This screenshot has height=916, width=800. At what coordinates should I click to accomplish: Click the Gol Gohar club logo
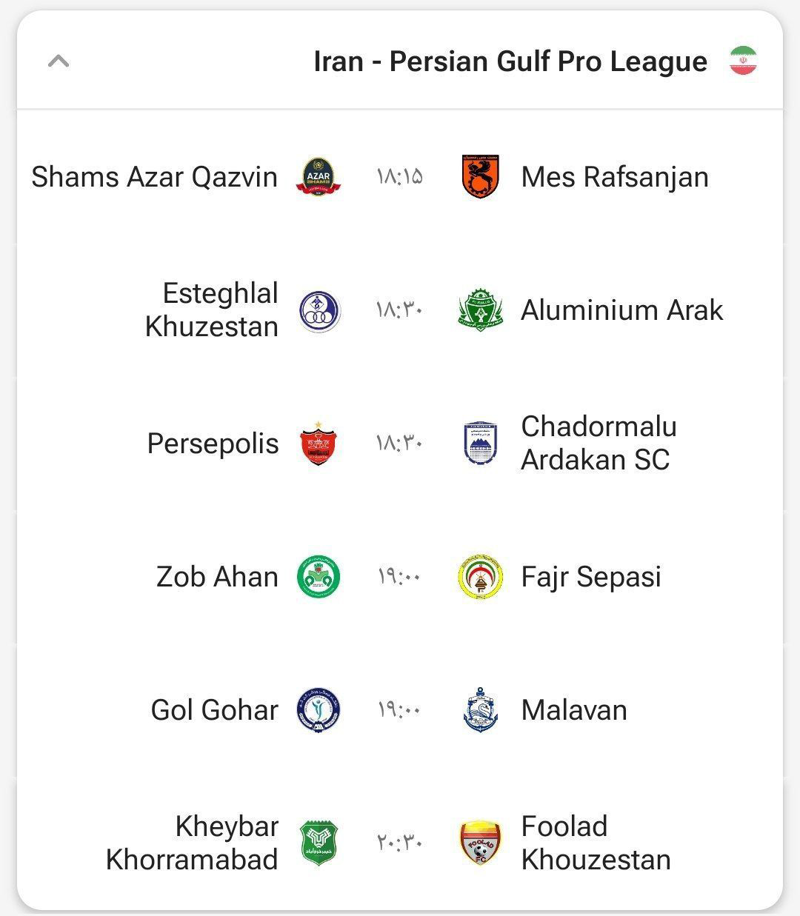click(x=319, y=710)
